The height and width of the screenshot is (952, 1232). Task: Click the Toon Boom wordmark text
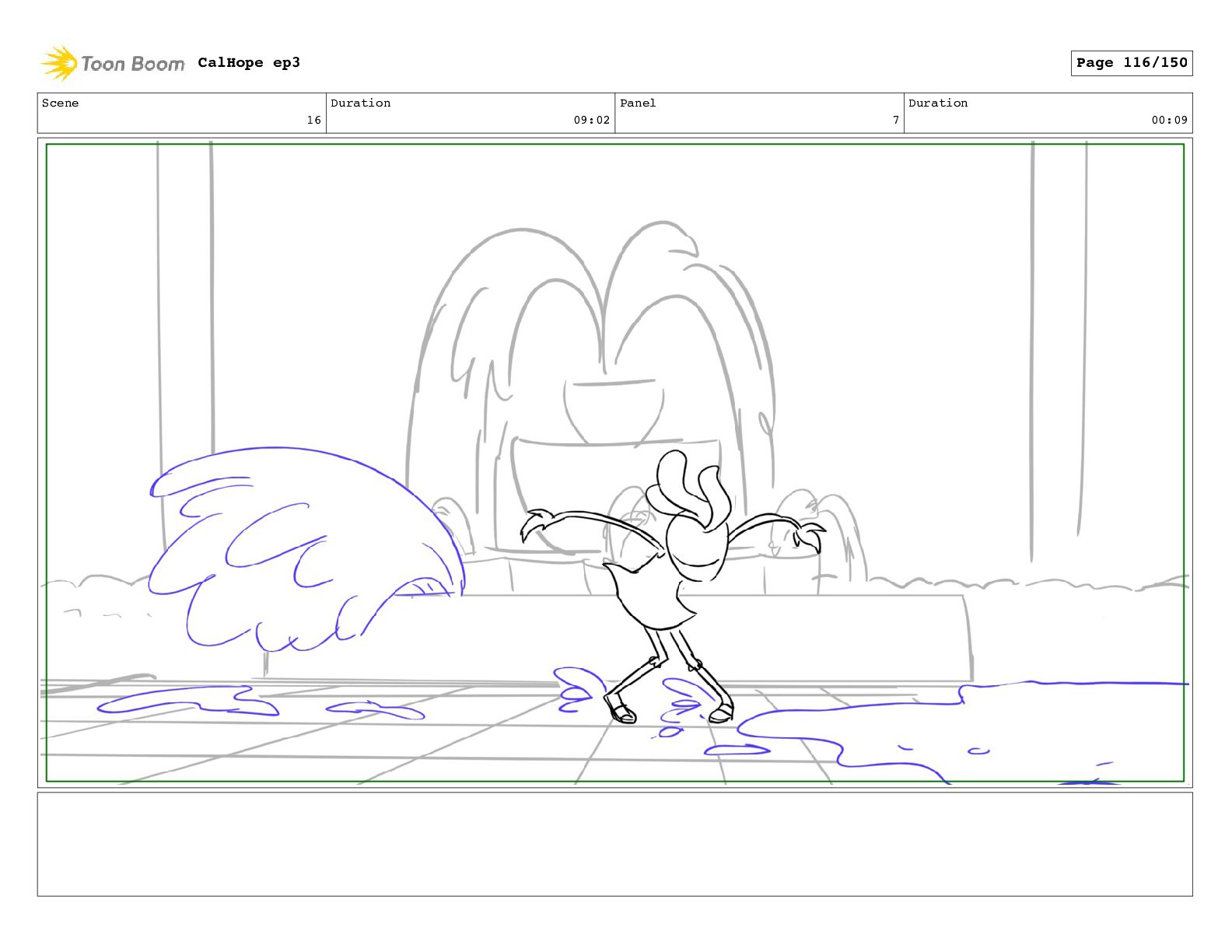point(132,64)
